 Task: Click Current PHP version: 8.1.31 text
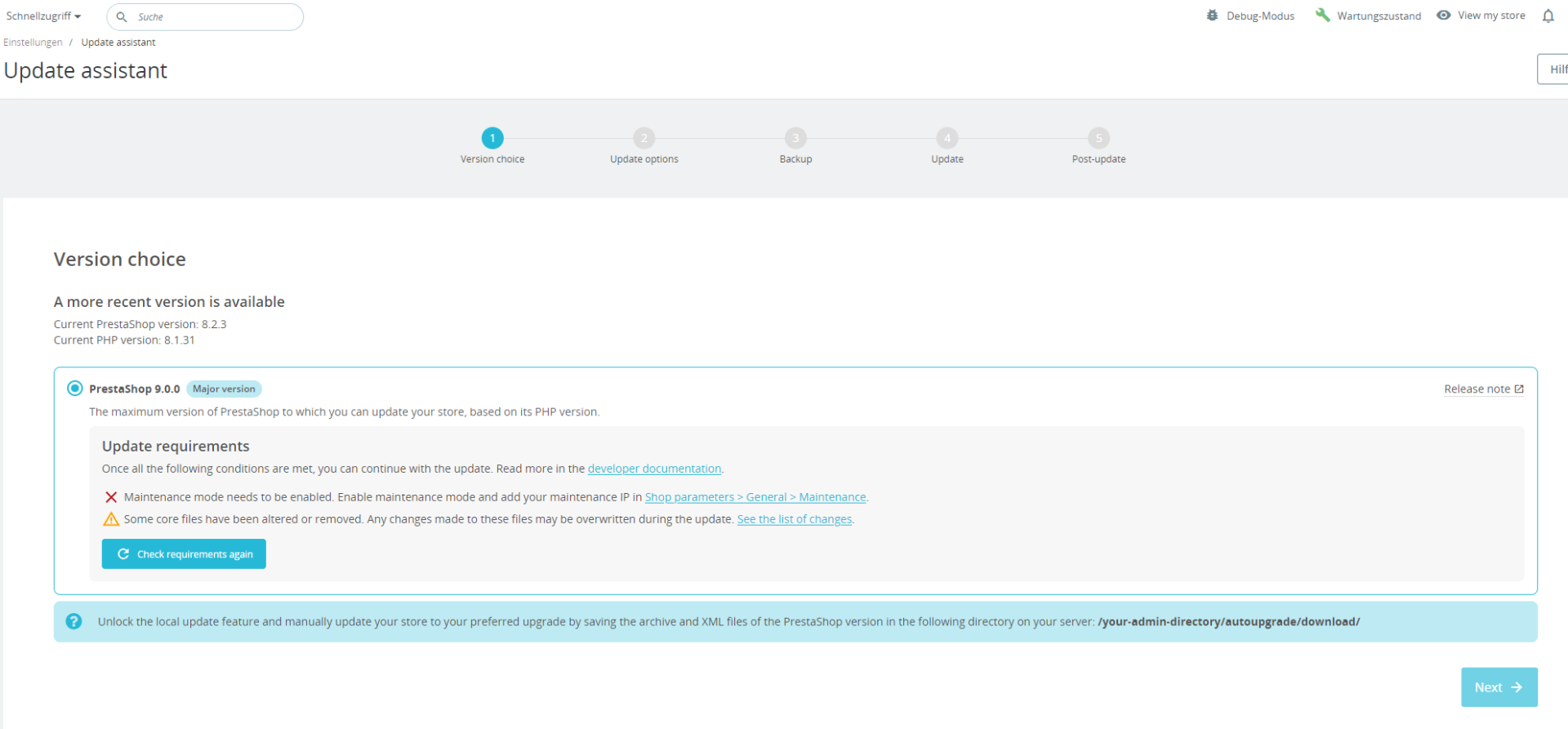(124, 340)
